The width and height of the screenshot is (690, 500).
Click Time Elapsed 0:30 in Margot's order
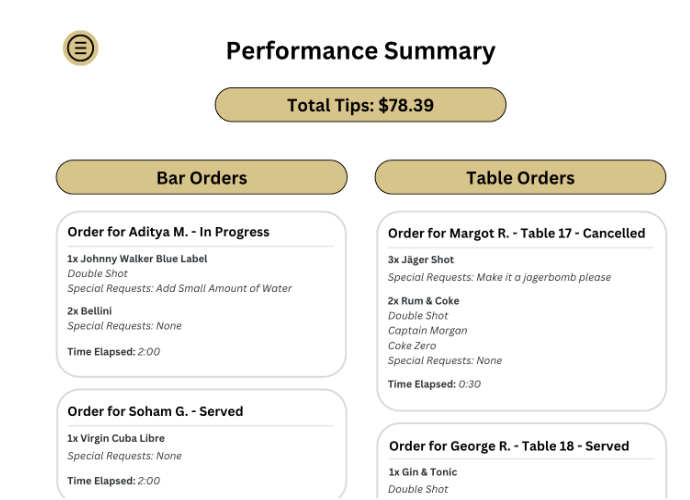click(434, 384)
